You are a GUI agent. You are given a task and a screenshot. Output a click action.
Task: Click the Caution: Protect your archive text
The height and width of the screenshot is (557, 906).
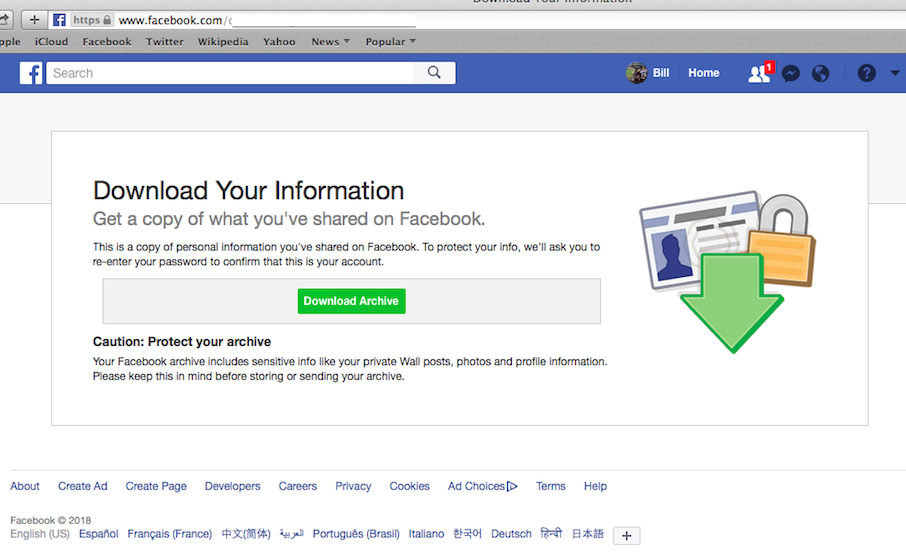pos(182,341)
